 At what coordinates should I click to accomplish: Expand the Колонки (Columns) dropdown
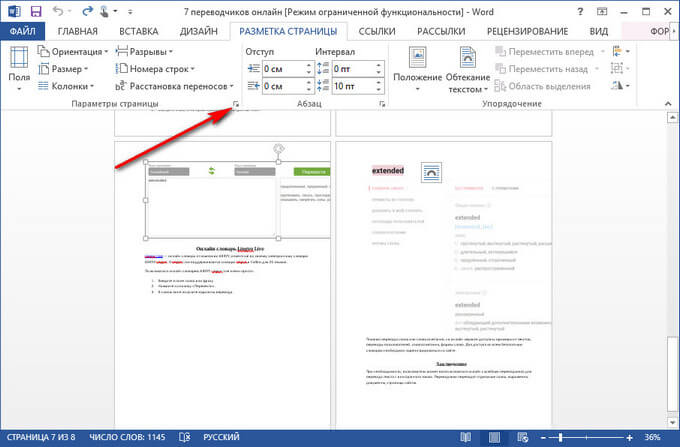[67, 87]
